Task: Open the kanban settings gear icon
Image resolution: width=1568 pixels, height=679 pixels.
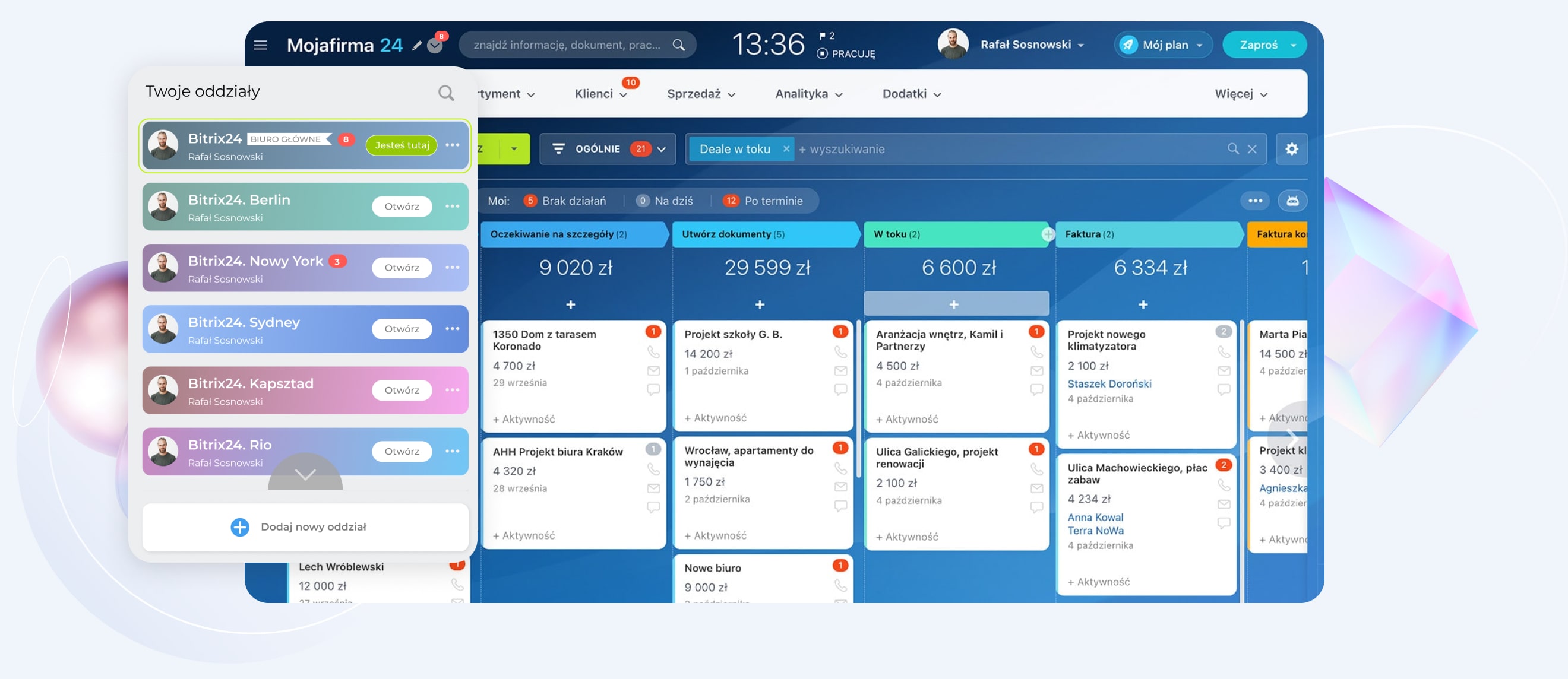Action: [1291, 149]
